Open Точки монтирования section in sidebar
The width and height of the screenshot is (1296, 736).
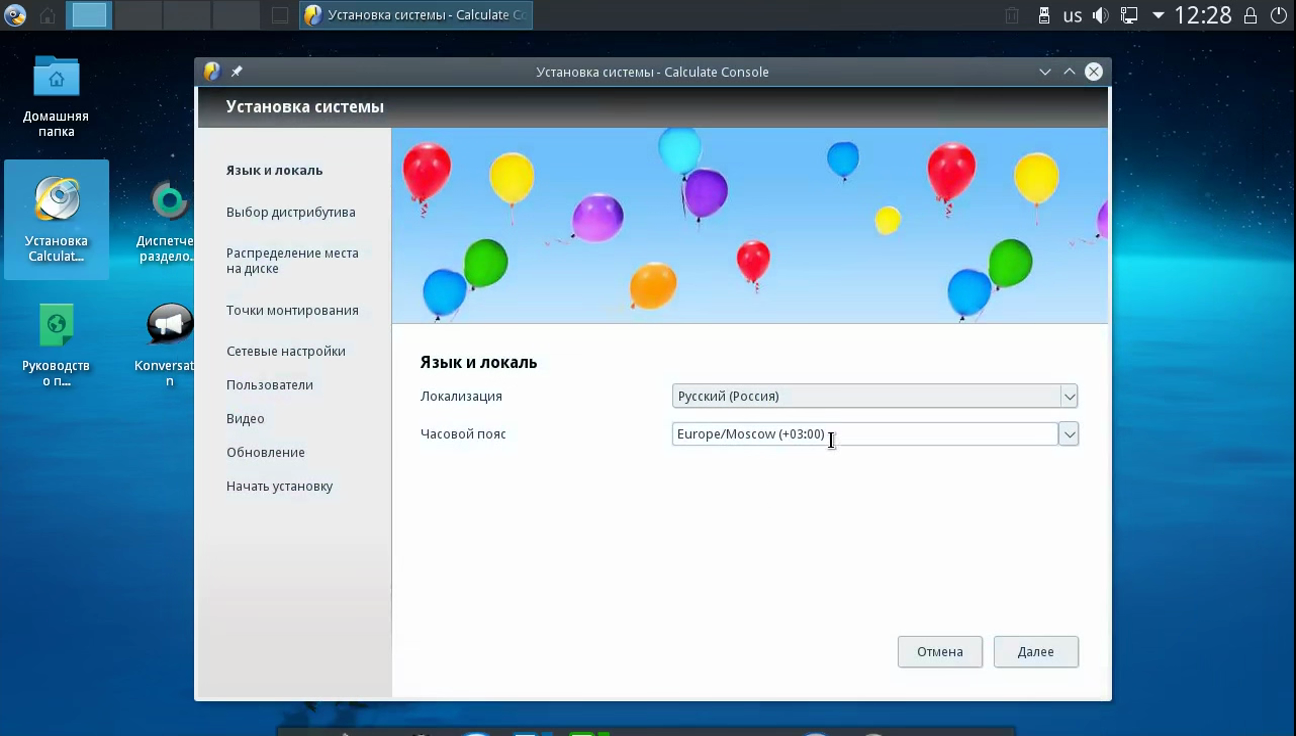[292, 310]
